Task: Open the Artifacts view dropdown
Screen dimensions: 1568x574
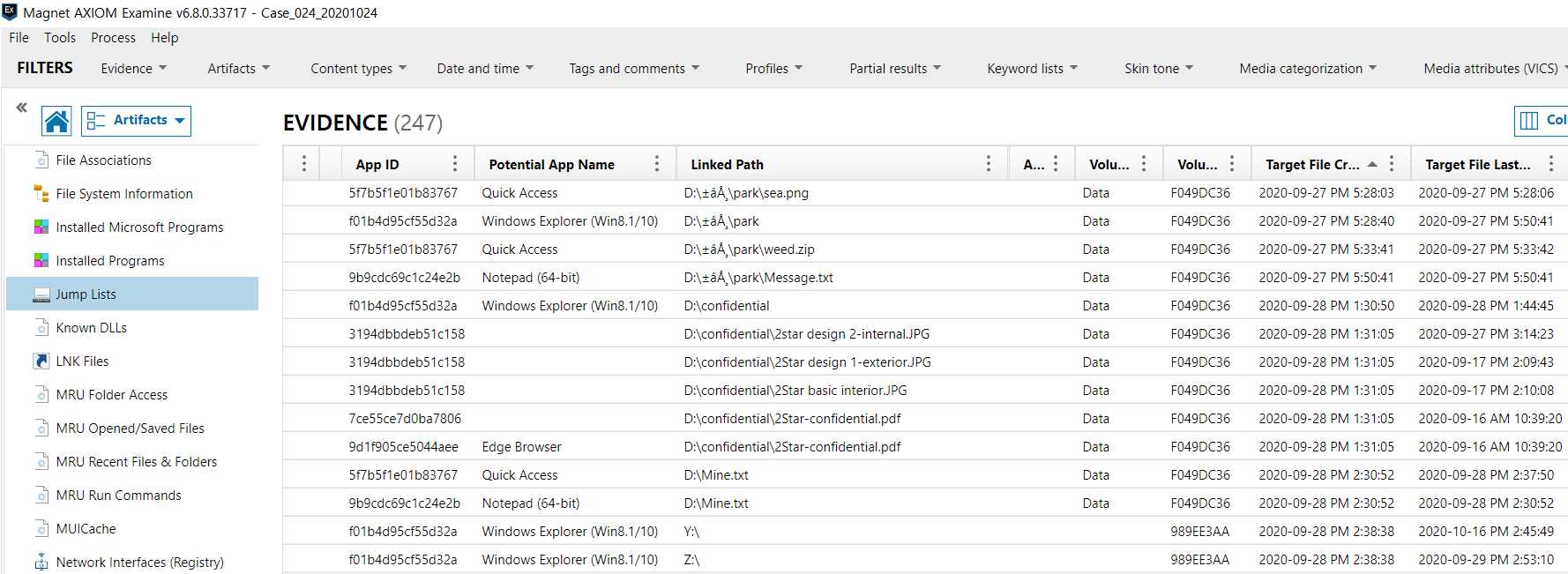Action: pyautogui.click(x=136, y=121)
